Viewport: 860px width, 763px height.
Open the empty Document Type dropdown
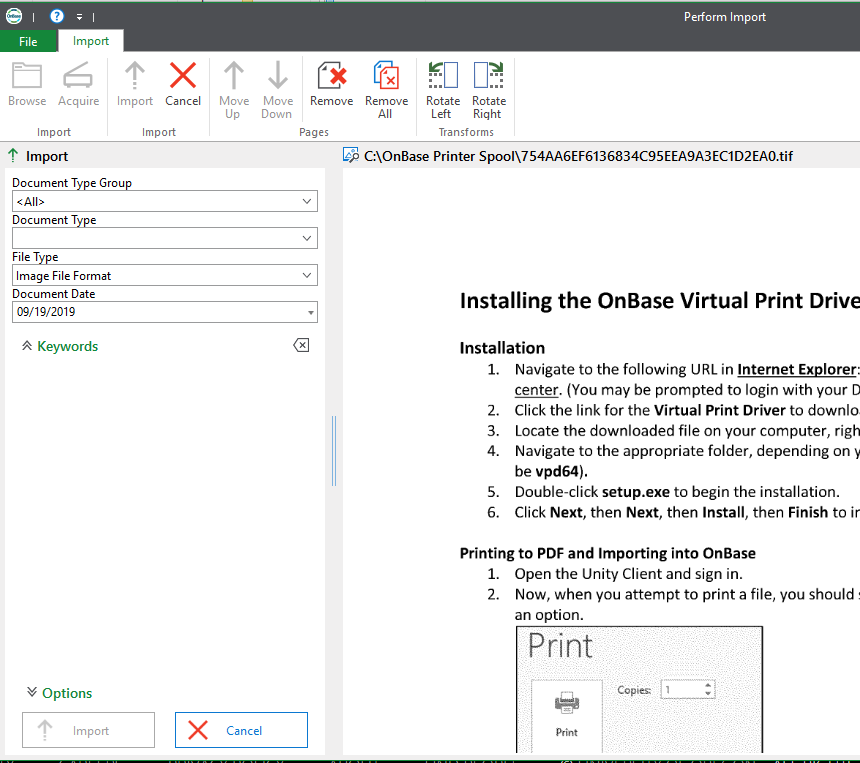pos(165,238)
